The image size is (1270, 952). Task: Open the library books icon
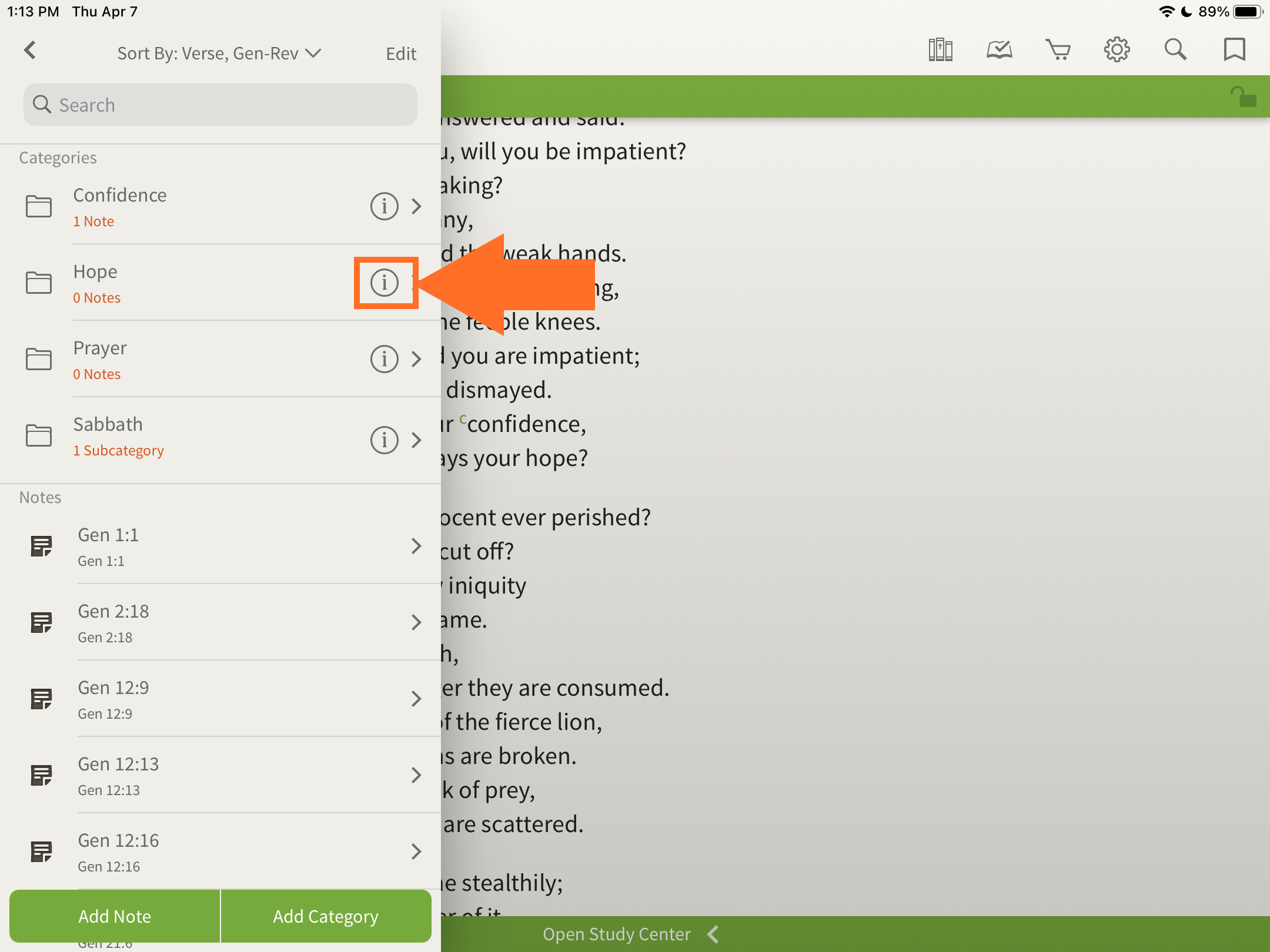[x=940, y=50]
